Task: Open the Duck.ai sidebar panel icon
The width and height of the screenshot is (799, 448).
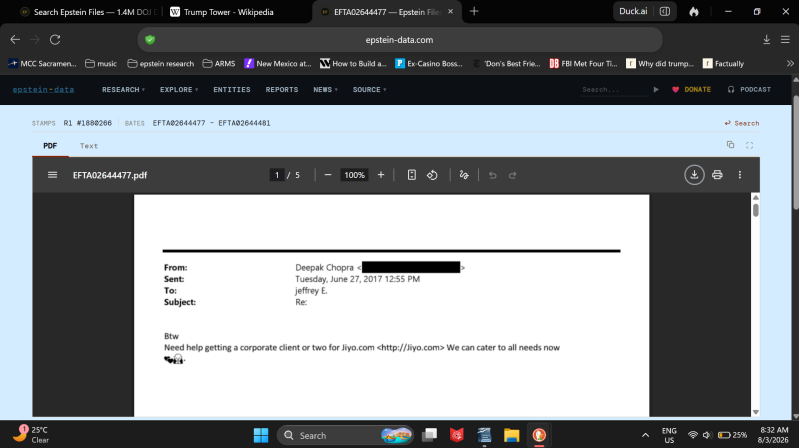Action: click(664, 11)
